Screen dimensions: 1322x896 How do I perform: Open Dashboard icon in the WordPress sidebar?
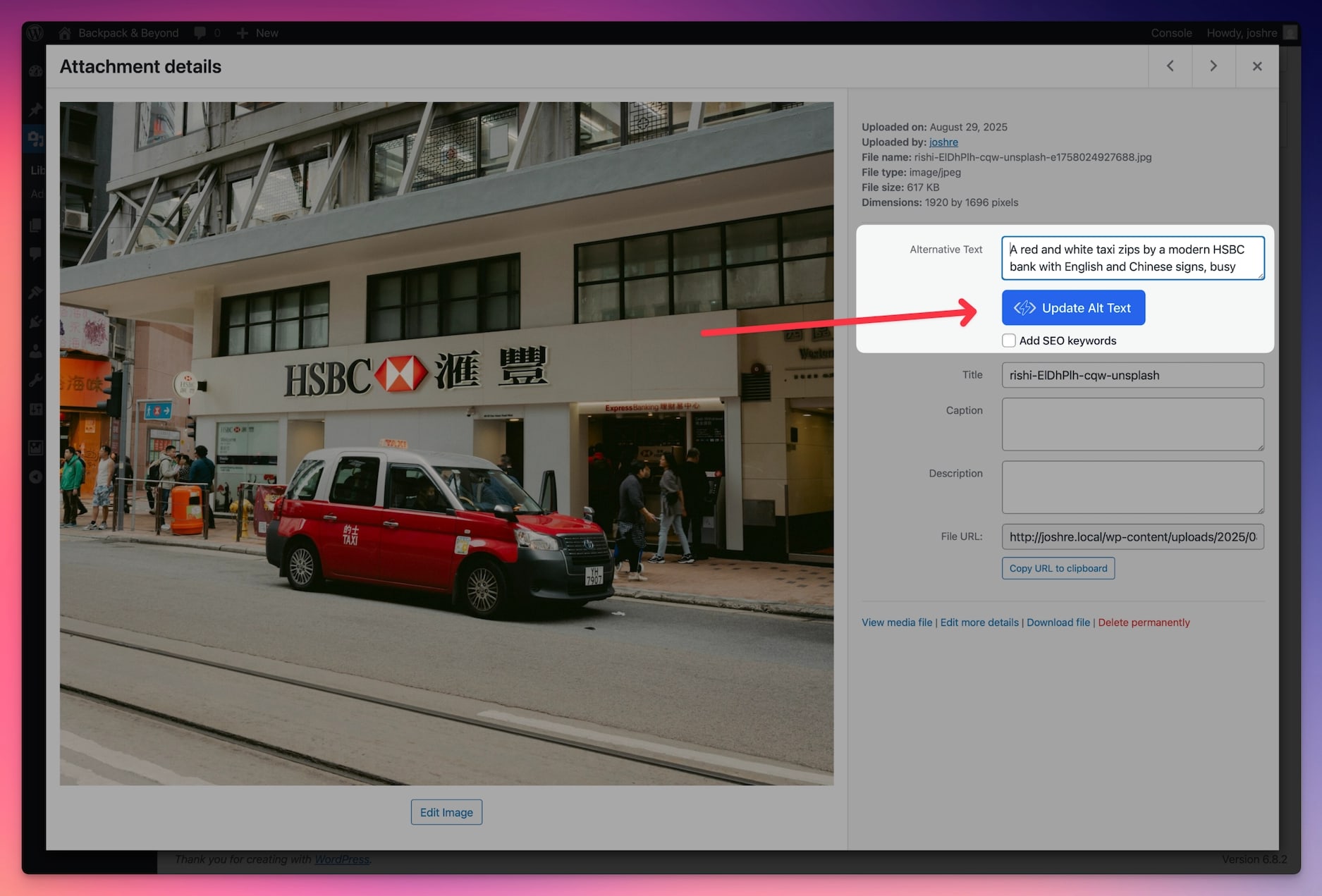click(35, 70)
